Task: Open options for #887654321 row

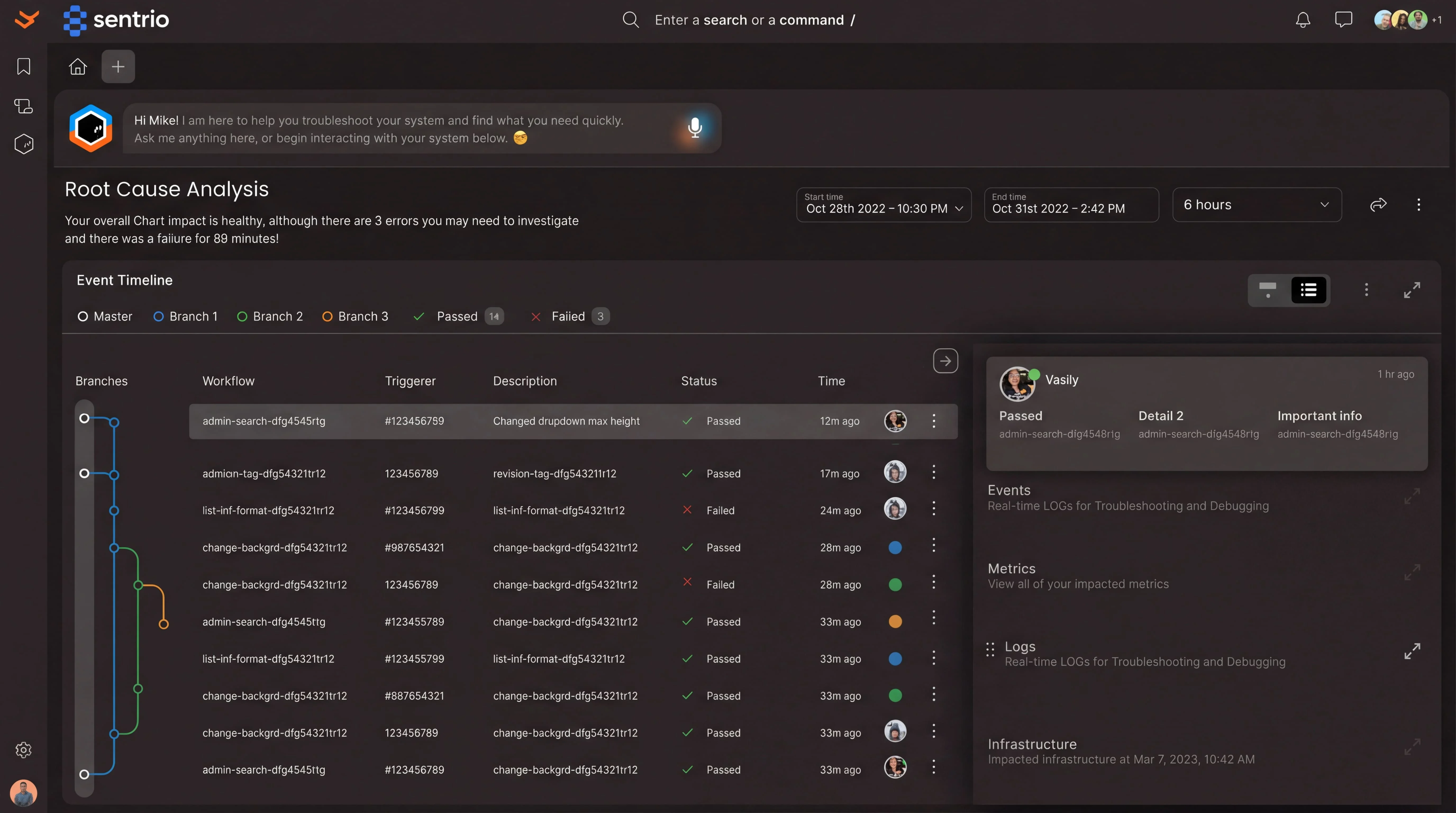Action: [x=934, y=694]
